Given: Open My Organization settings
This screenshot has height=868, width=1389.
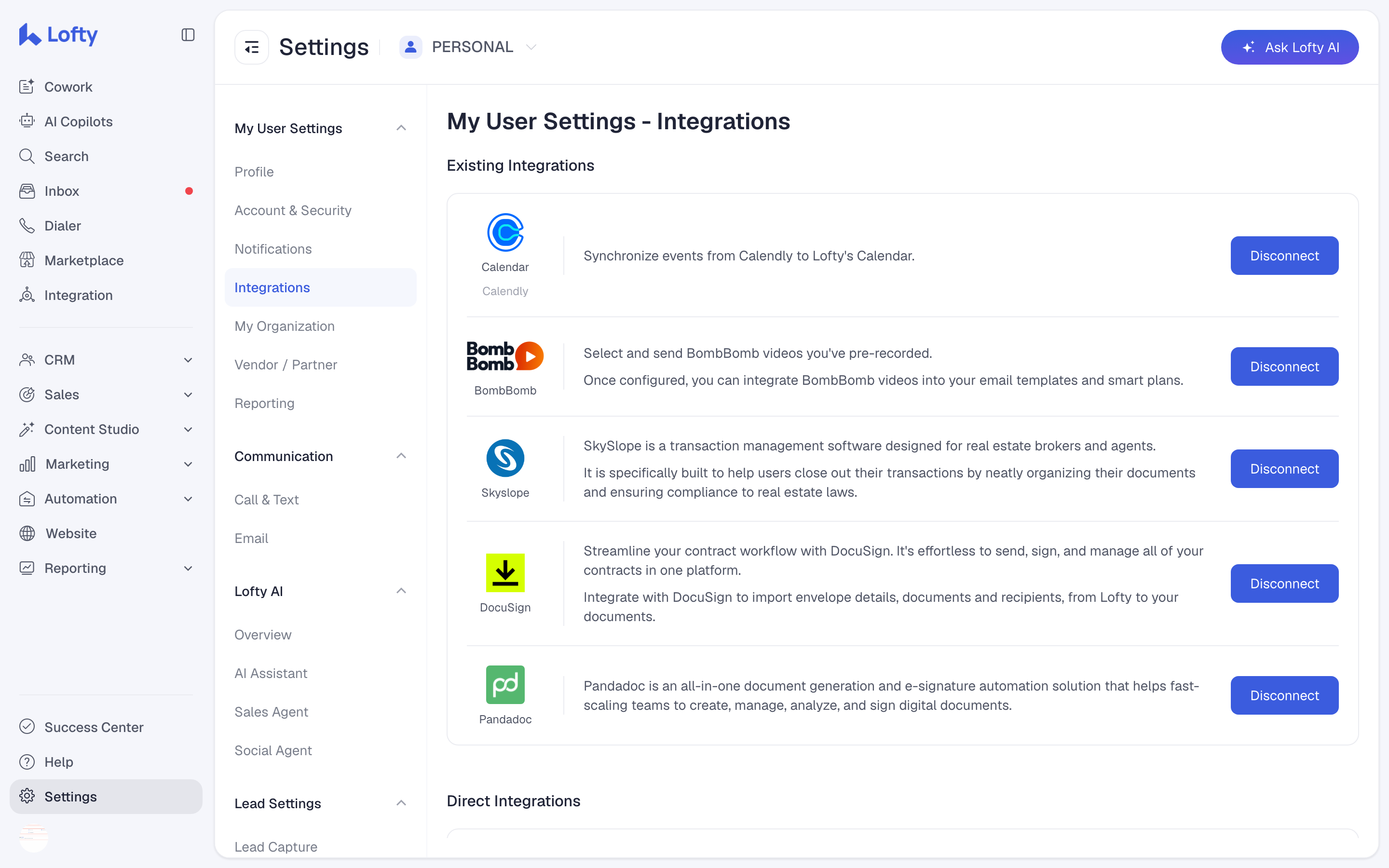Looking at the screenshot, I should click(320, 326).
